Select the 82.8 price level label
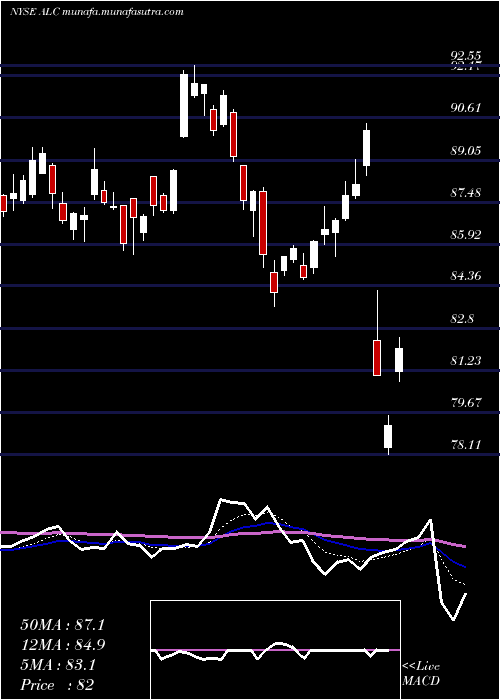 click(462, 319)
